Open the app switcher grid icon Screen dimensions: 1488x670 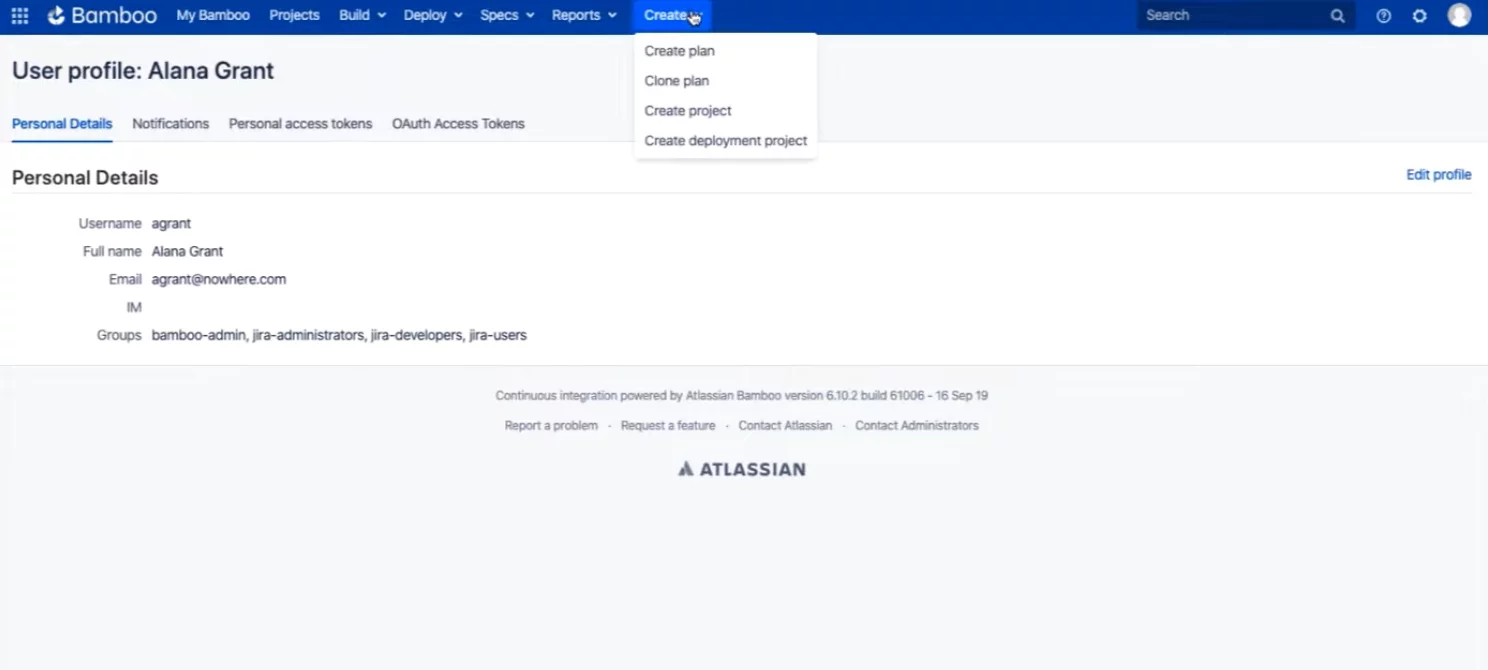pyautogui.click(x=20, y=16)
